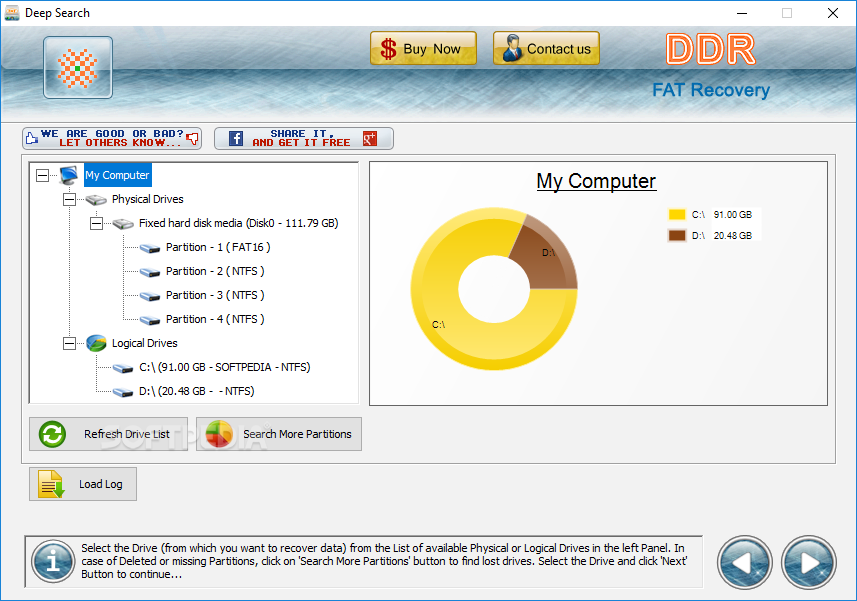This screenshot has width=857, height=601.
Task: Collapse the Fixed hard disk media node
Action: (x=96, y=223)
